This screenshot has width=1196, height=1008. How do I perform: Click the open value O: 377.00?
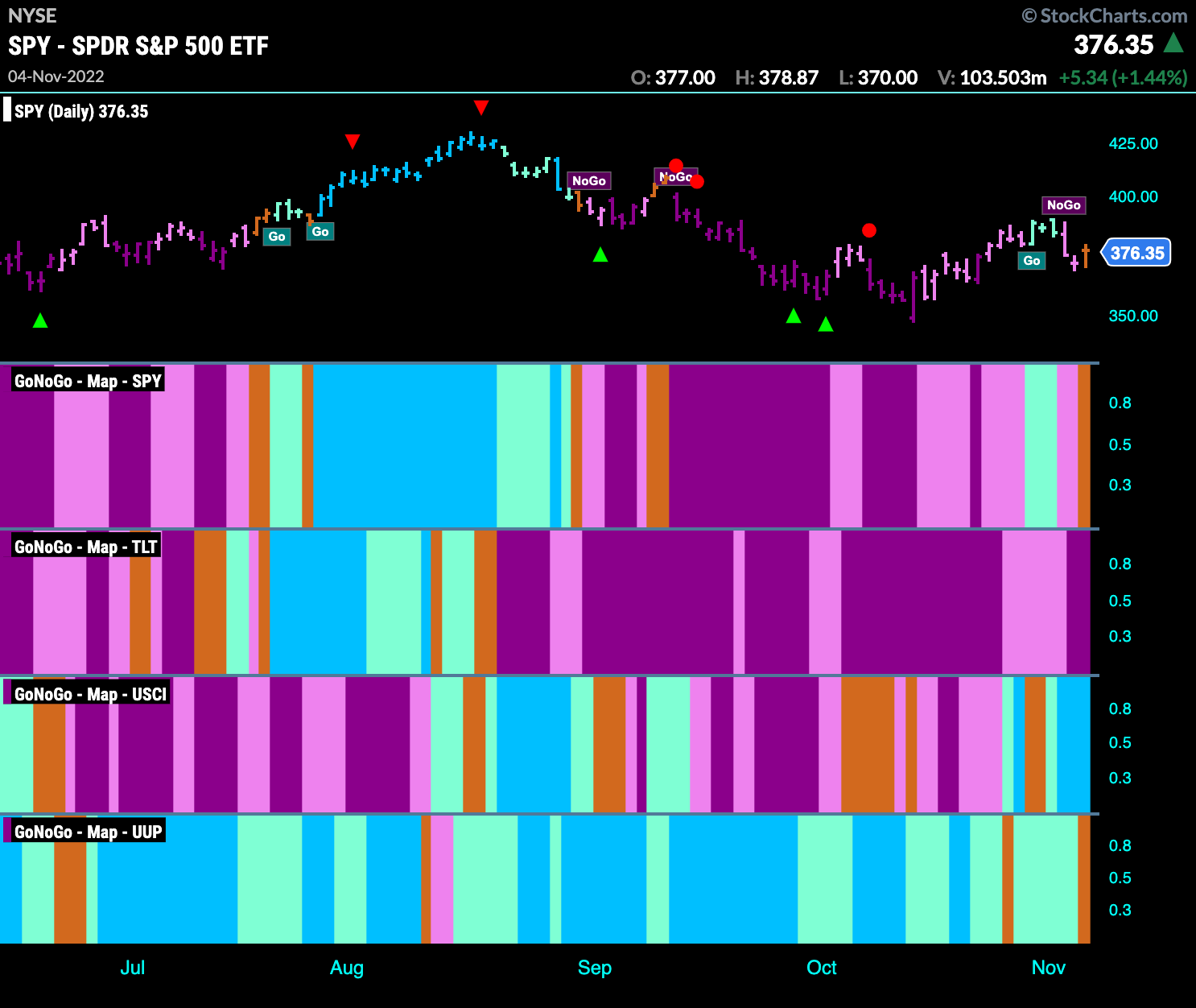click(673, 77)
